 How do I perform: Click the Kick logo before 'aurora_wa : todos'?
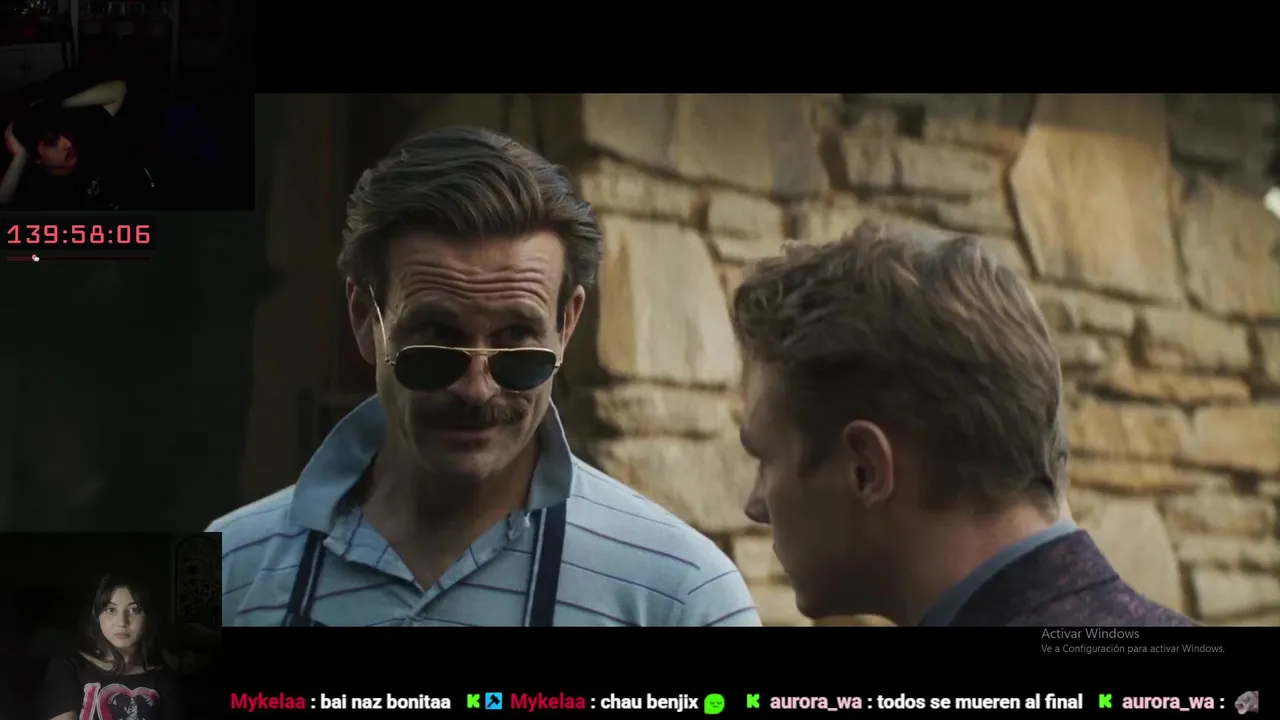(753, 702)
